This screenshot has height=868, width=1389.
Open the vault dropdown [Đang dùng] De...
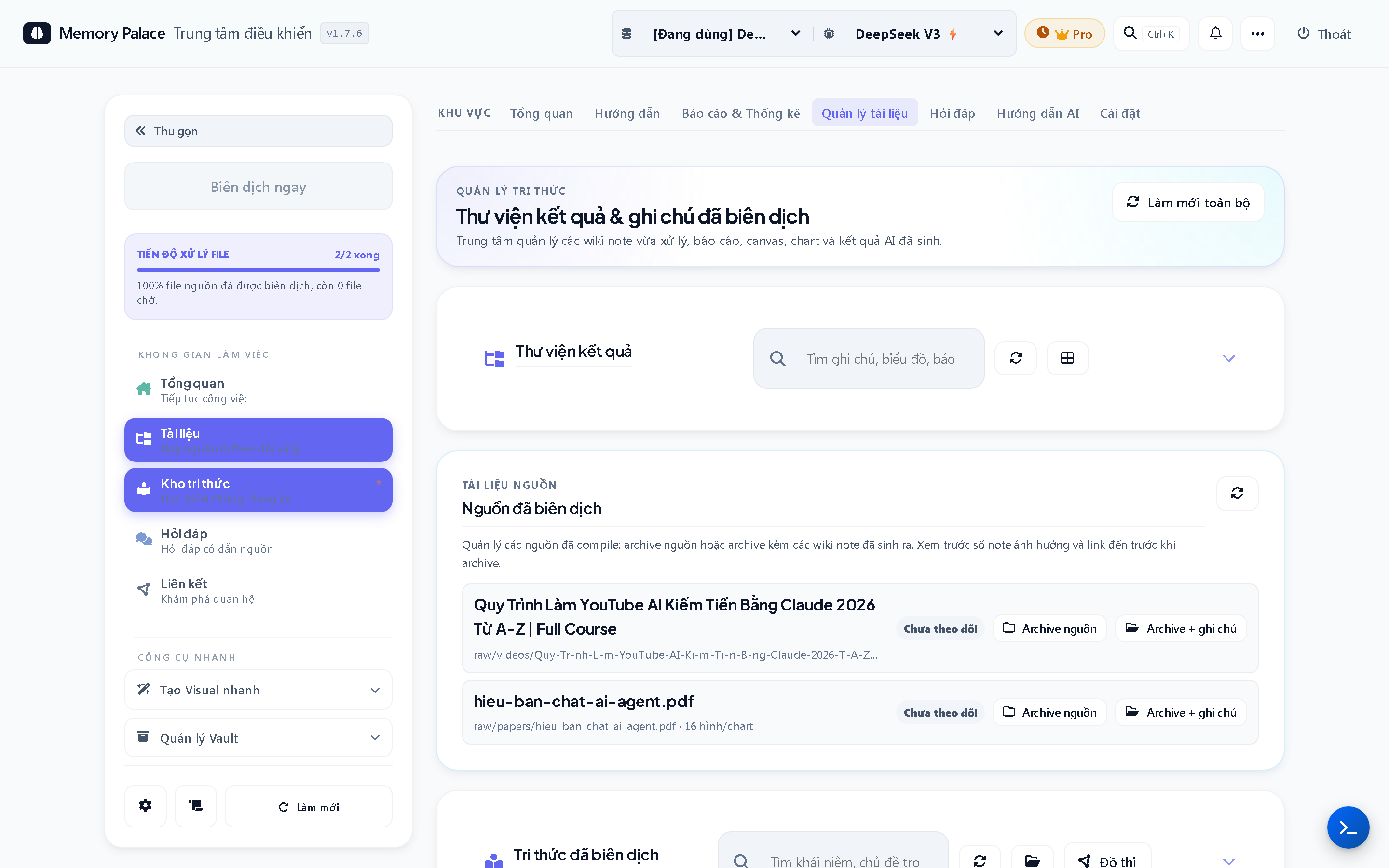[x=711, y=34]
